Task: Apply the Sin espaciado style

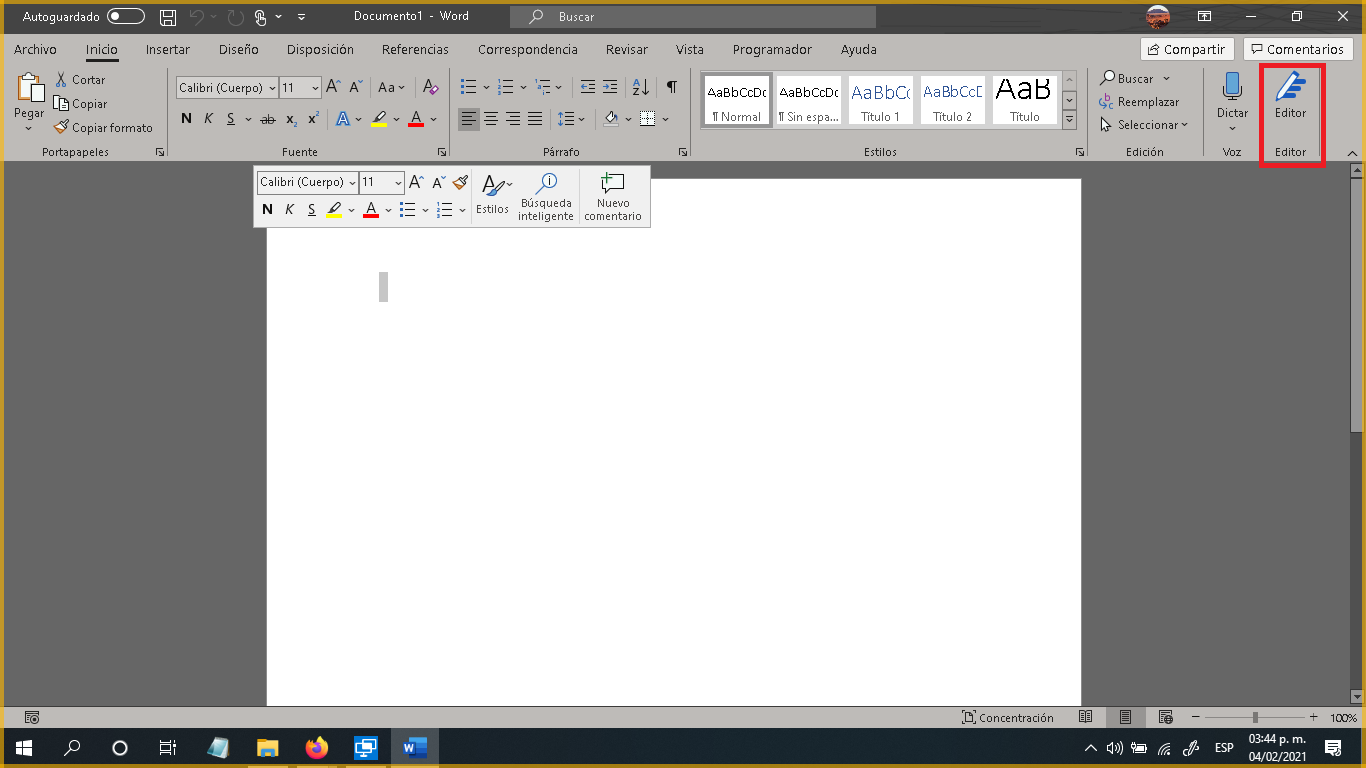Action: pos(808,100)
